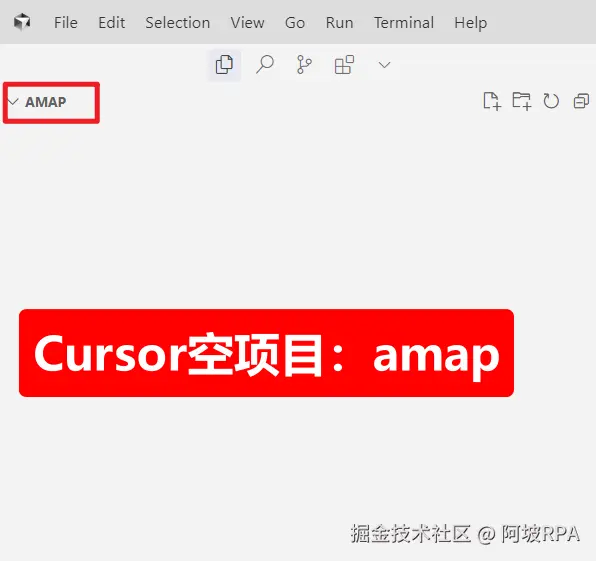Open the Help menu
Viewport: 596px width, 561px height.
pos(471,23)
